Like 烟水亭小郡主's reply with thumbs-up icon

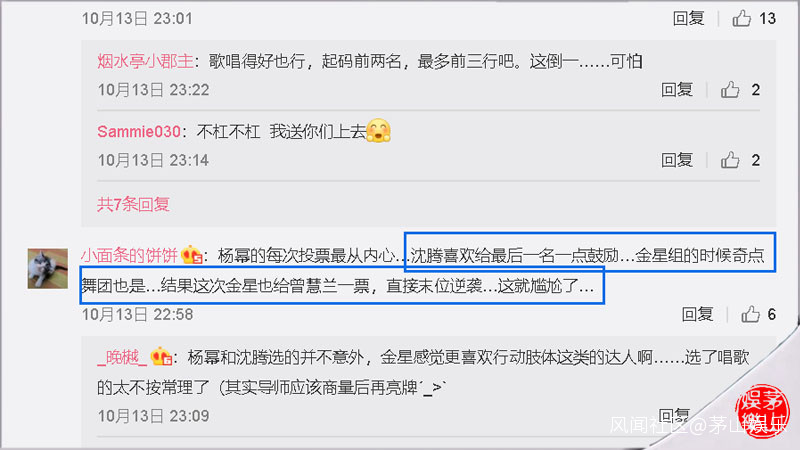[x=730, y=90]
